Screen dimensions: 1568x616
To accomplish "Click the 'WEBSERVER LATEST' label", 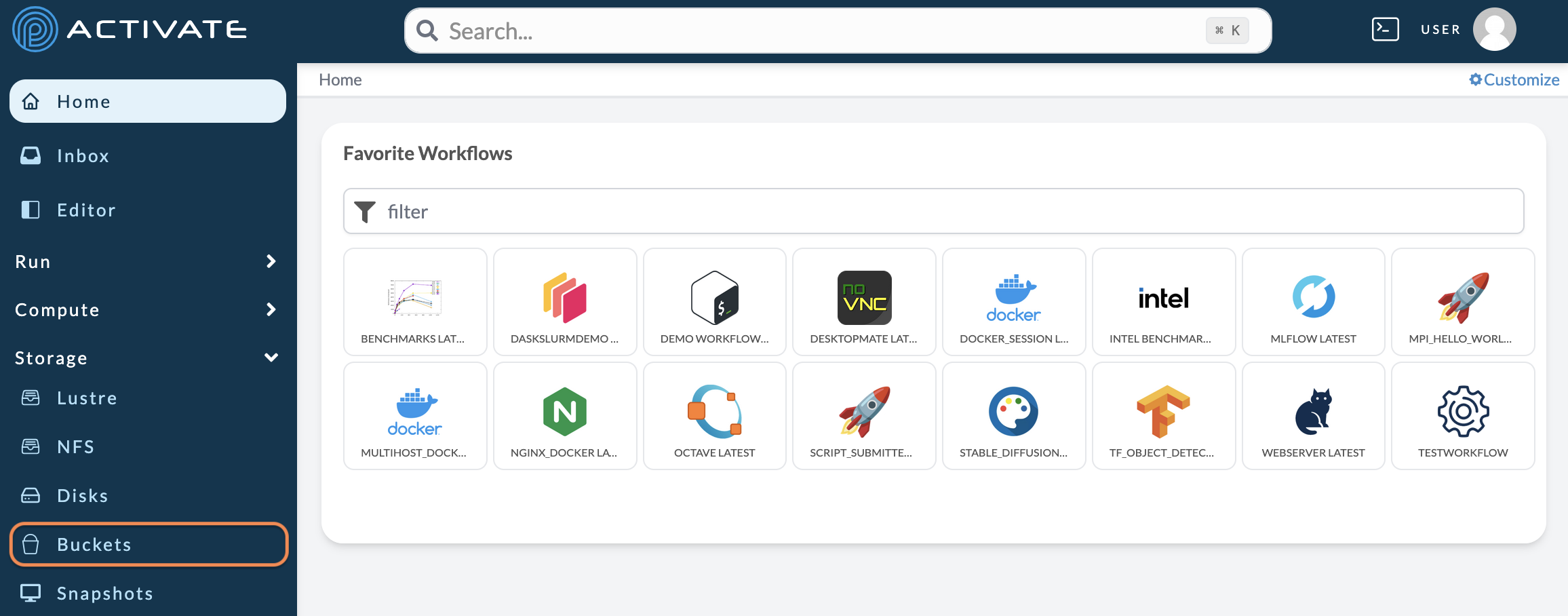I will [1313, 453].
